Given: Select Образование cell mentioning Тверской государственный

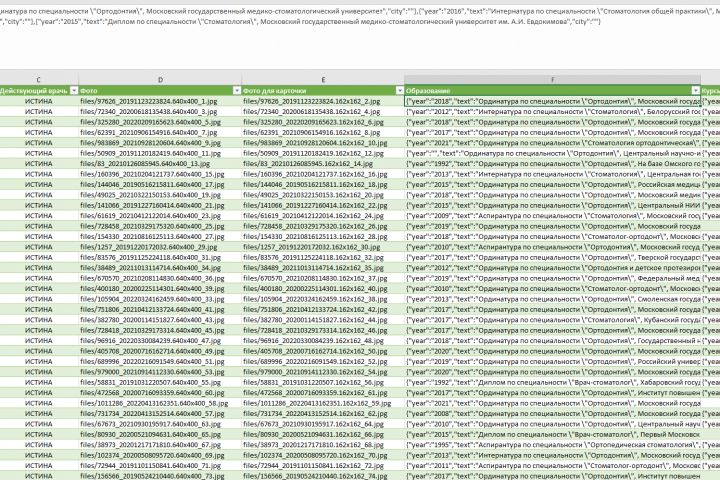Looking at the screenshot, I should pyautogui.click(x=552, y=258).
